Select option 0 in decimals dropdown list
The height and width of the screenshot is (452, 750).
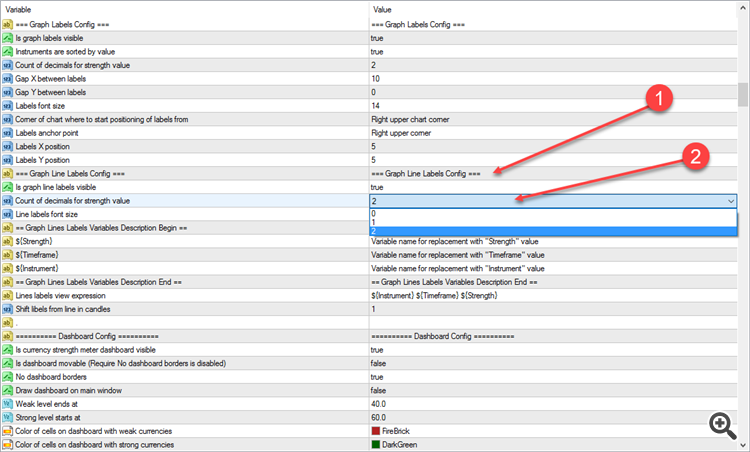(x=553, y=213)
